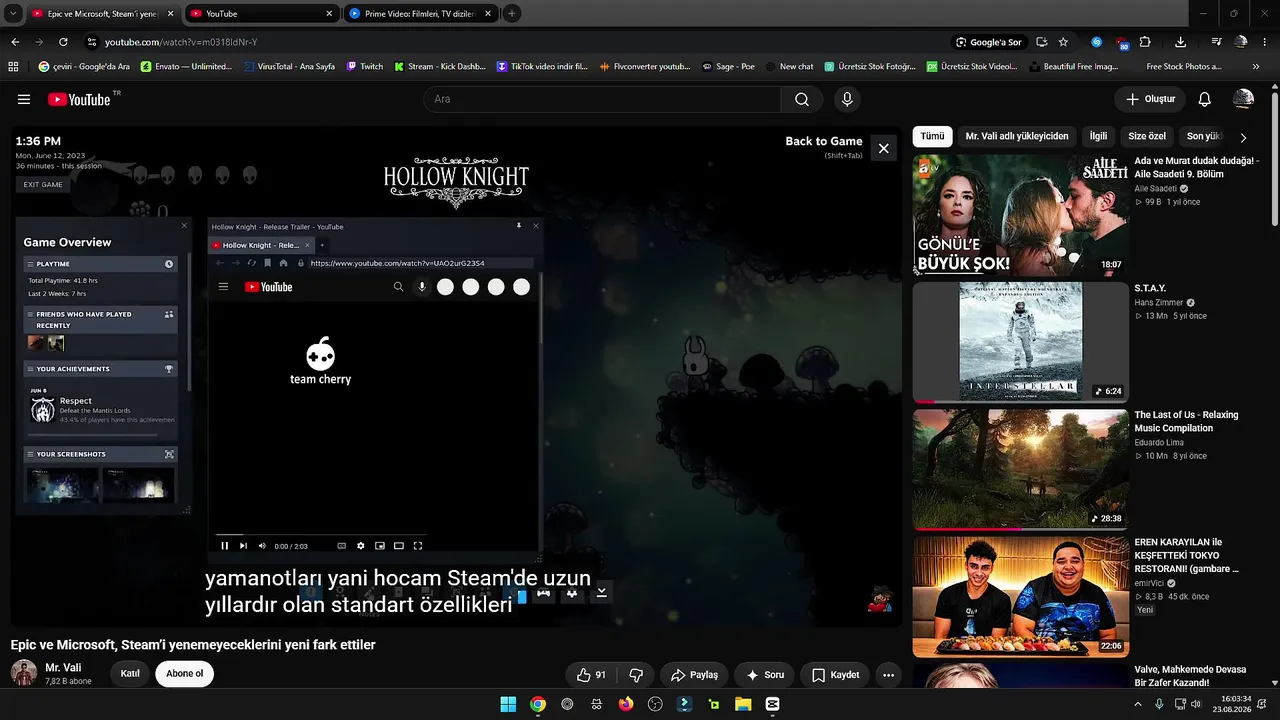1280x720 pixels.
Task: Select the Size özel filter chip
Action: pyautogui.click(x=1147, y=136)
